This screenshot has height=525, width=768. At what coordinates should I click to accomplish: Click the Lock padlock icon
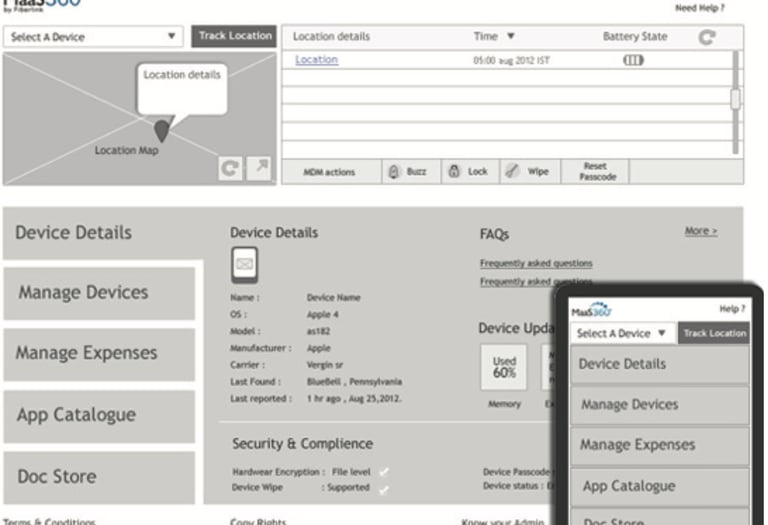[x=454, y=171]
